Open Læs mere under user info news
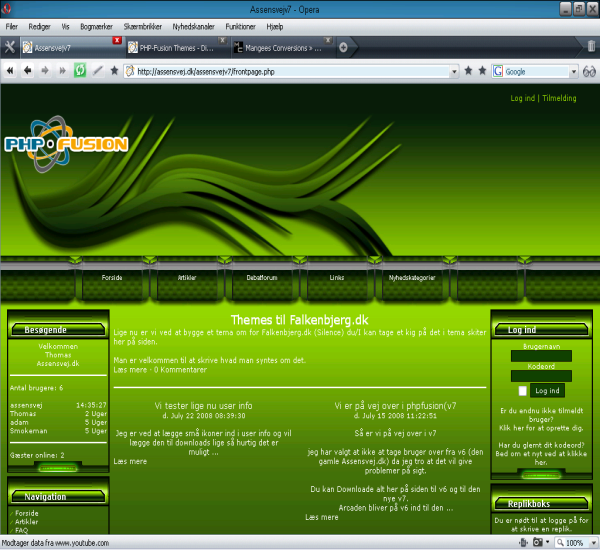 point(130,461)
